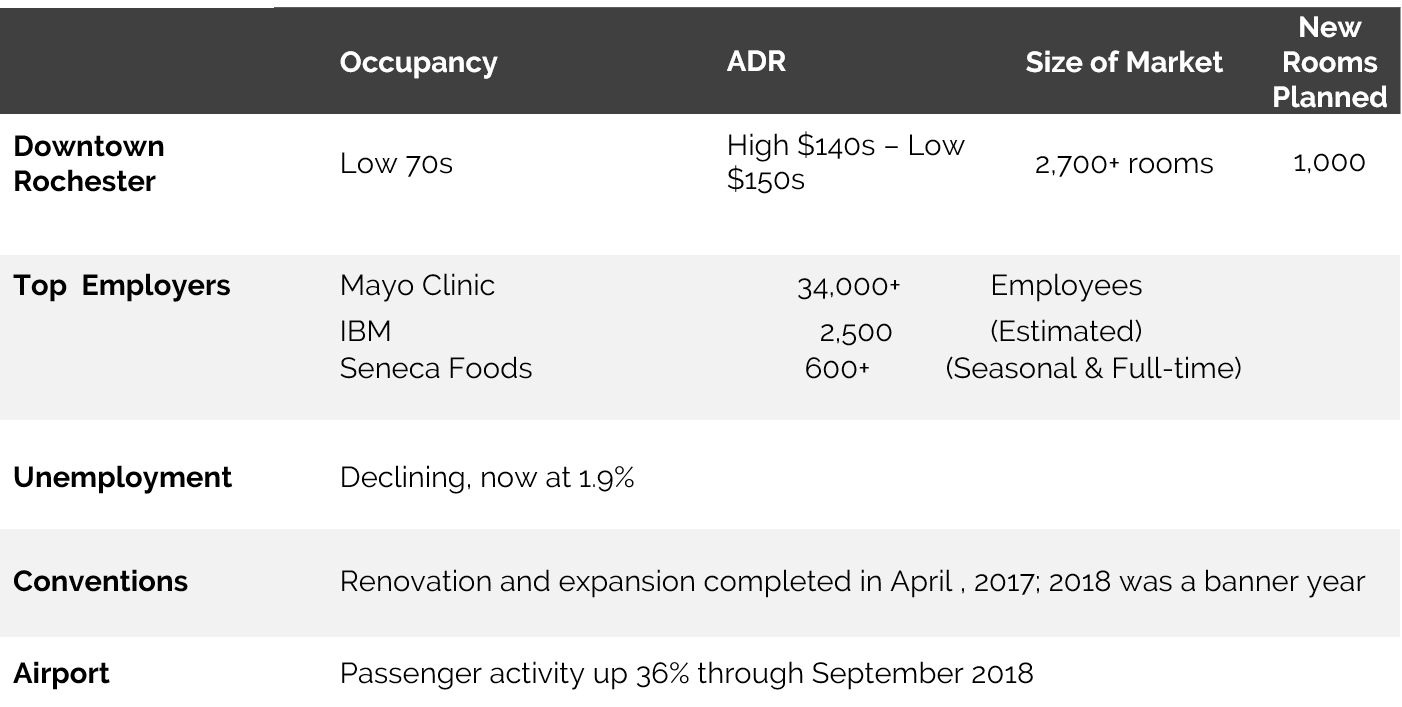Click the Seasonal & Full-time note
The width and height of the screenshot is (1402, 707).
pos(1094,369)
